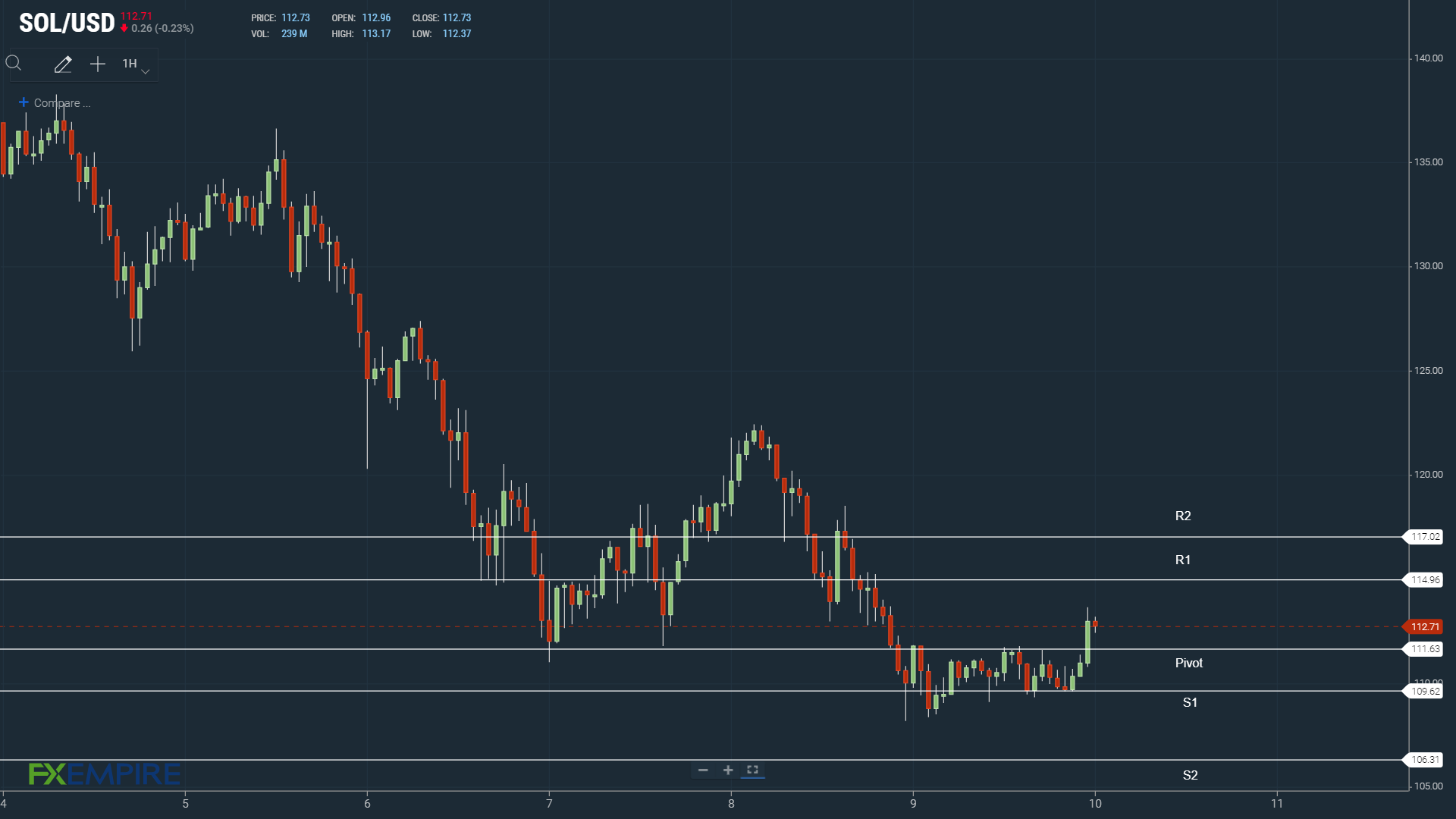Click the PRICE 112.73 value
The image size is (1456, 819).
click(296, 18)
